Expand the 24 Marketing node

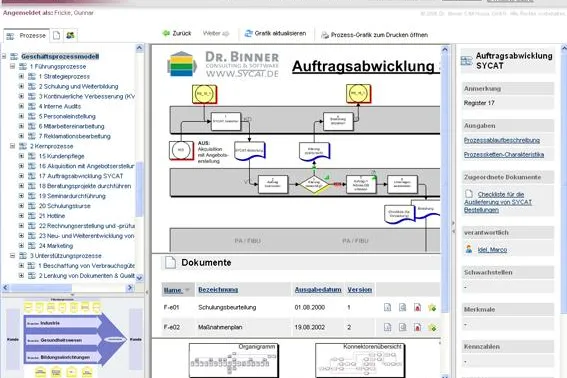tap(21, 246)
